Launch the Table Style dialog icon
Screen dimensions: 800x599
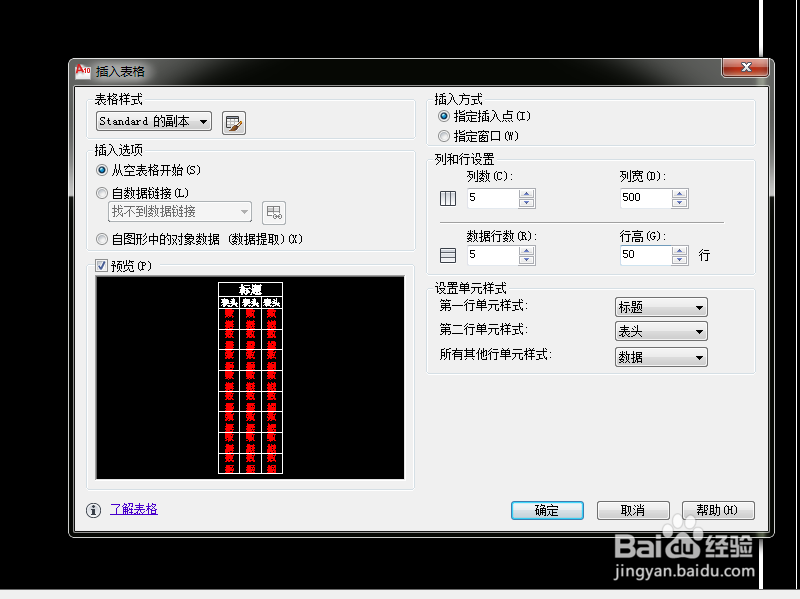click(x=234, y=123)
